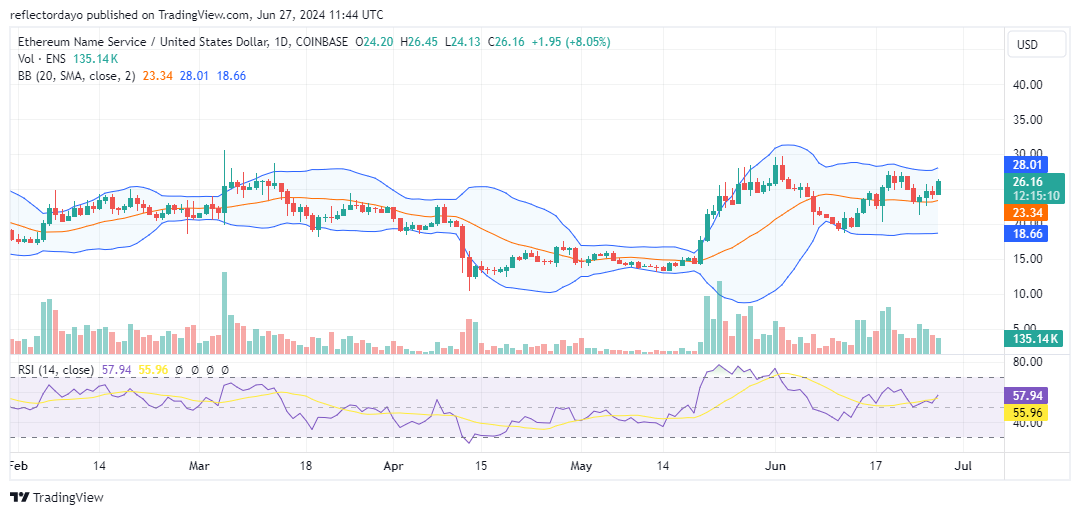
Task: Click the TradingView wordmark at bottom left
Action: (68, 497)
